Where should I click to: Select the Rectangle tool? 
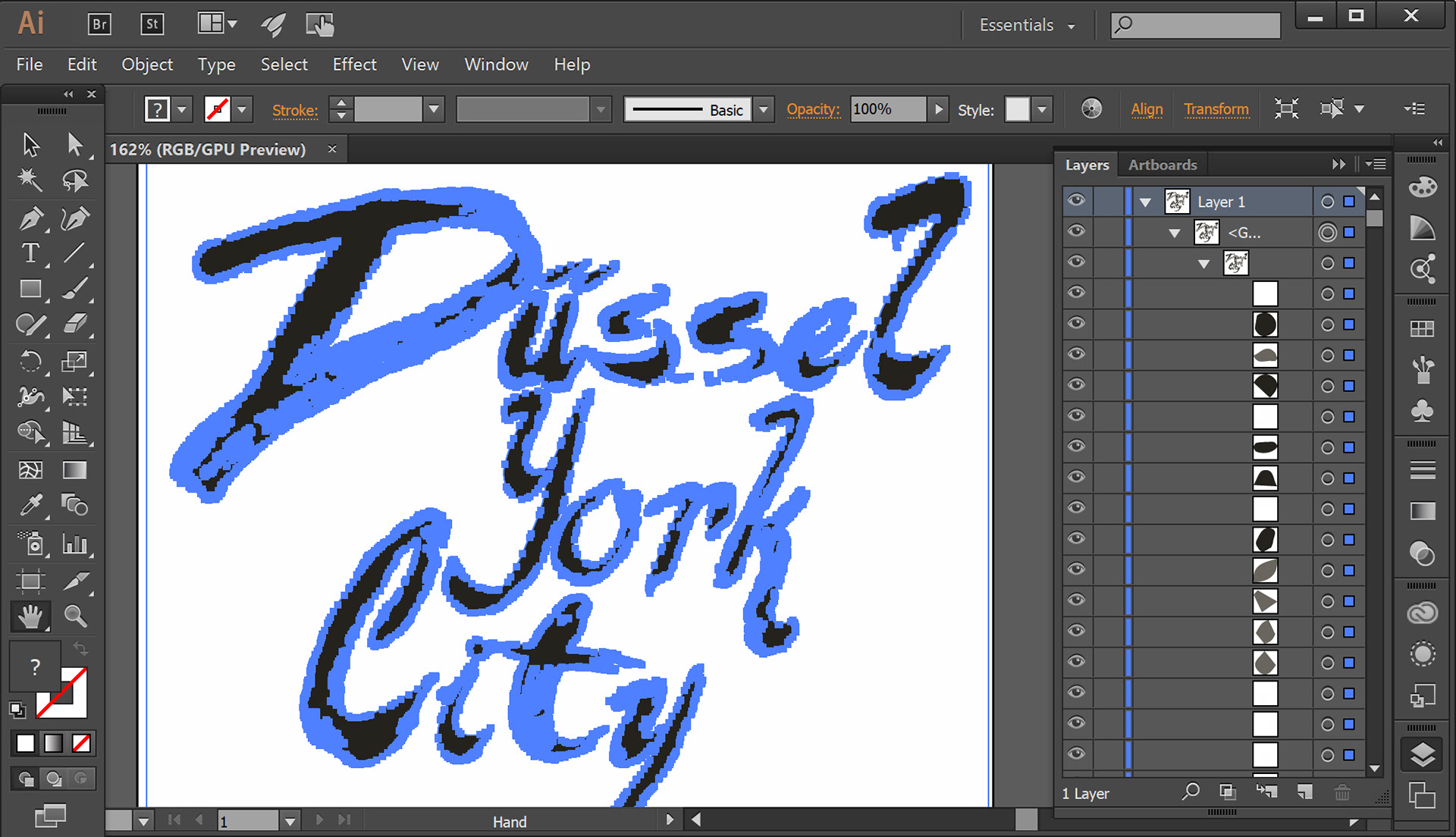pyautogui.click(x=31, y=289)
